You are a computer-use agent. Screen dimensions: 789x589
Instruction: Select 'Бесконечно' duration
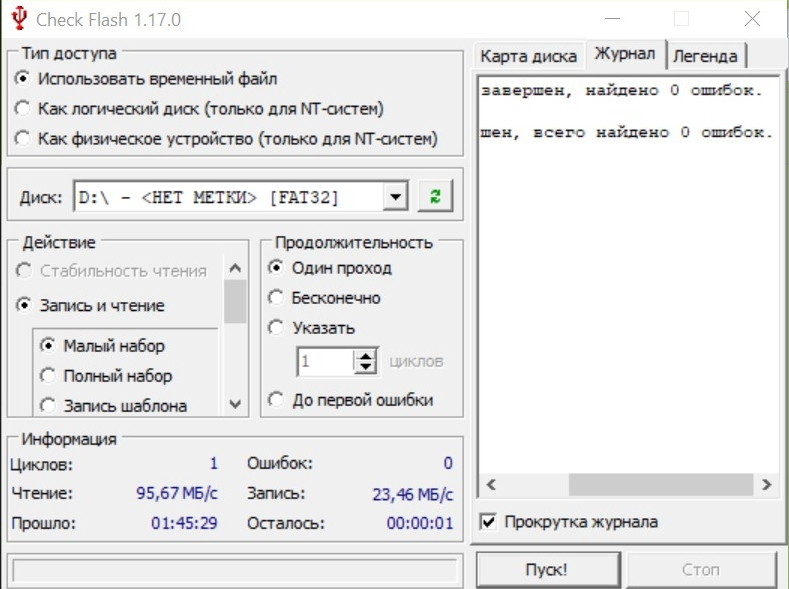point(324,298)
